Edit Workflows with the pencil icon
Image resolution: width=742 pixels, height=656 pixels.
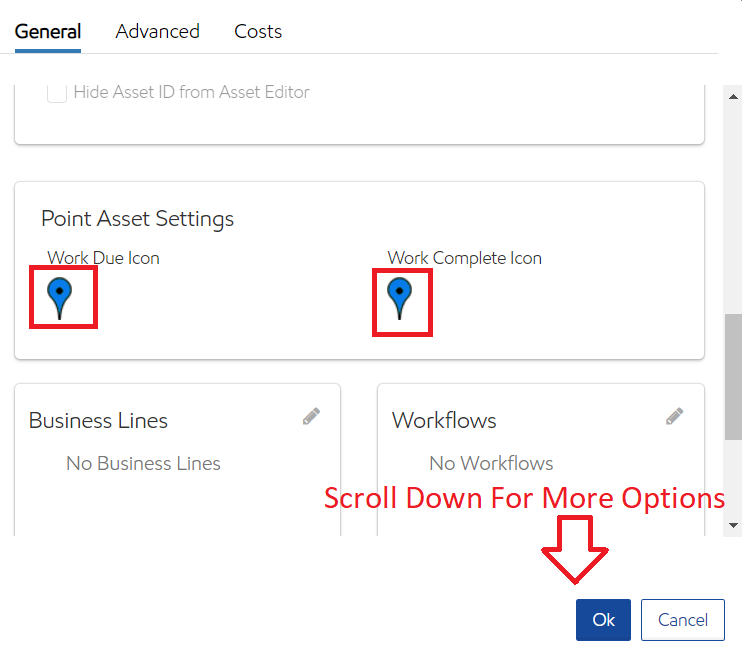click(675, 417)
